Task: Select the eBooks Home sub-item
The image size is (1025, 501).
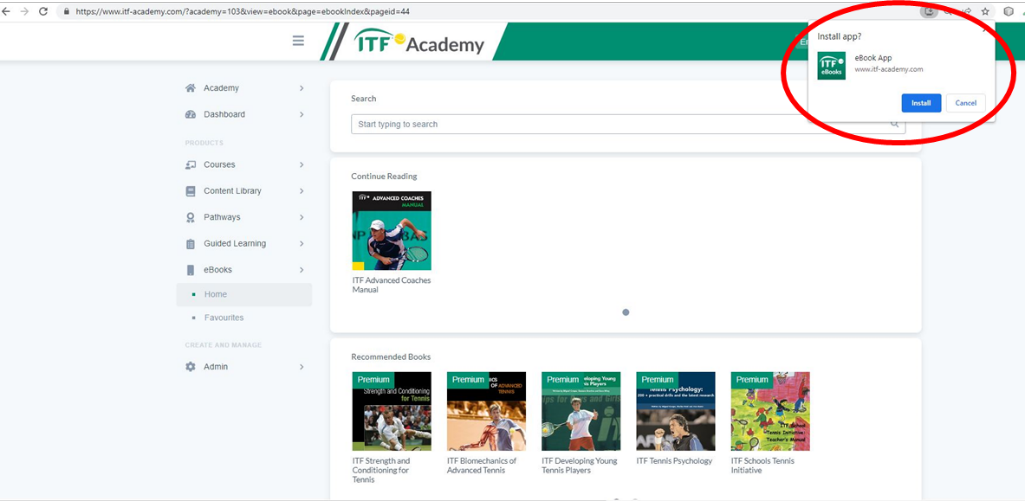Action: click(x=244, y=294)
